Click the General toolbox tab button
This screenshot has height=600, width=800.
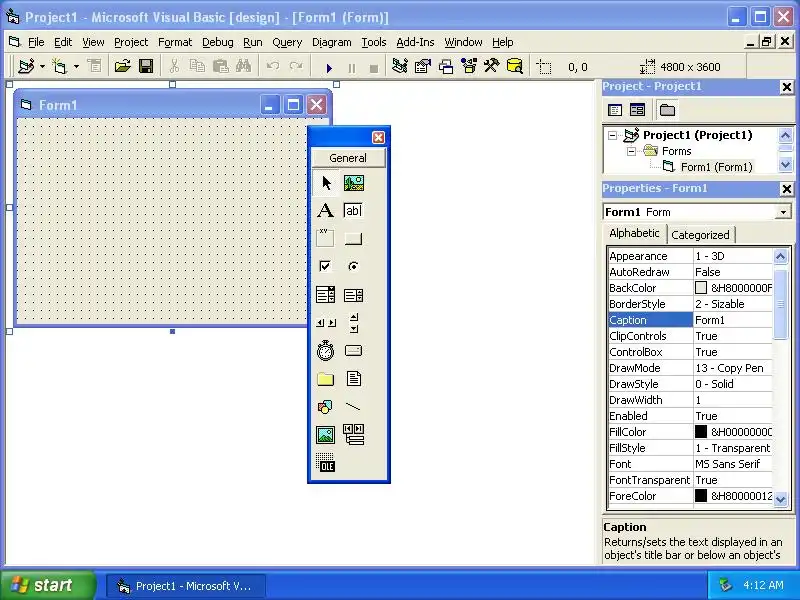point(348,158)
